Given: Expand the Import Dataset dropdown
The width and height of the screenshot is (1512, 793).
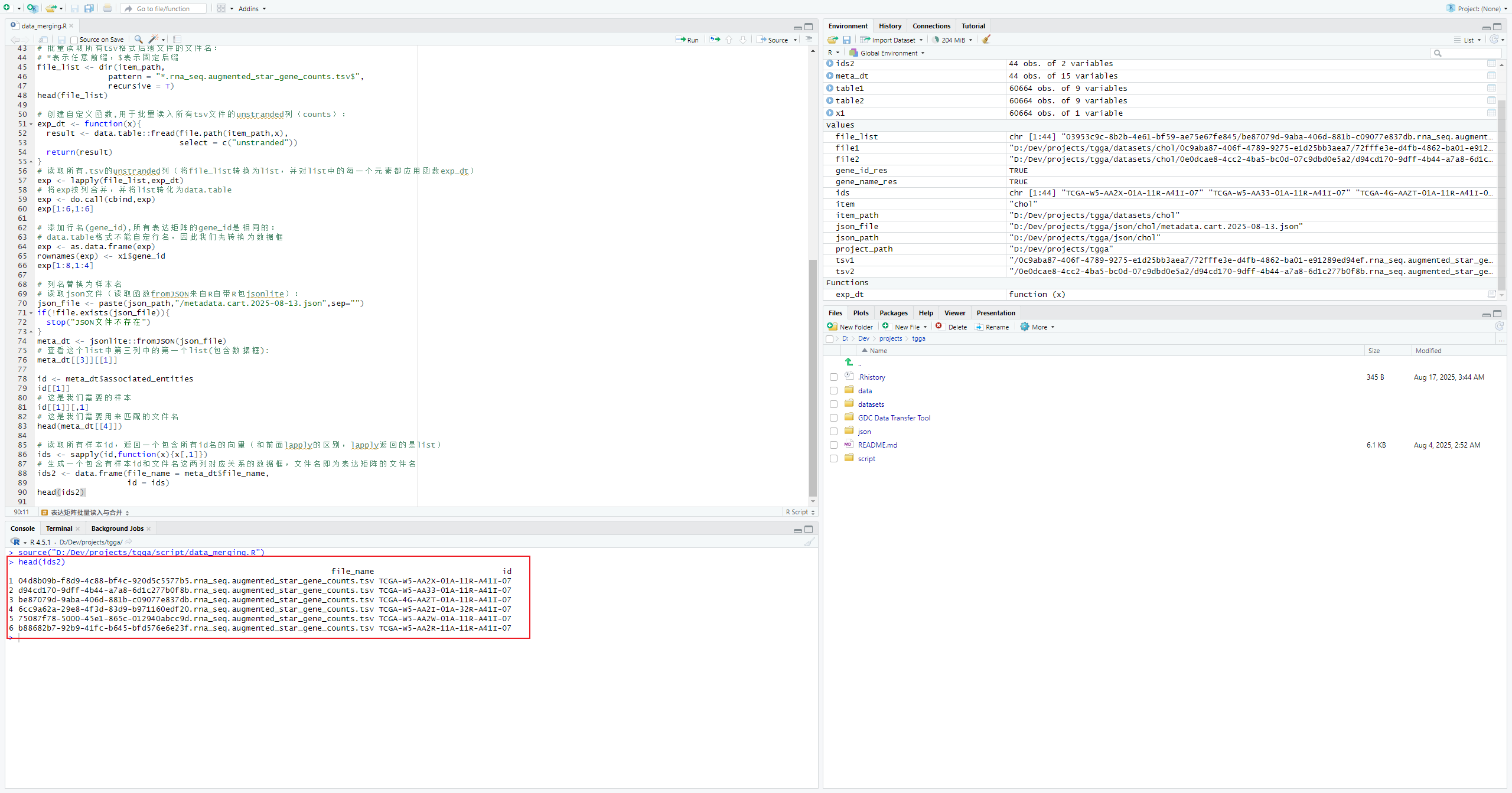Looking at the screenshot, I should (891, 40).
